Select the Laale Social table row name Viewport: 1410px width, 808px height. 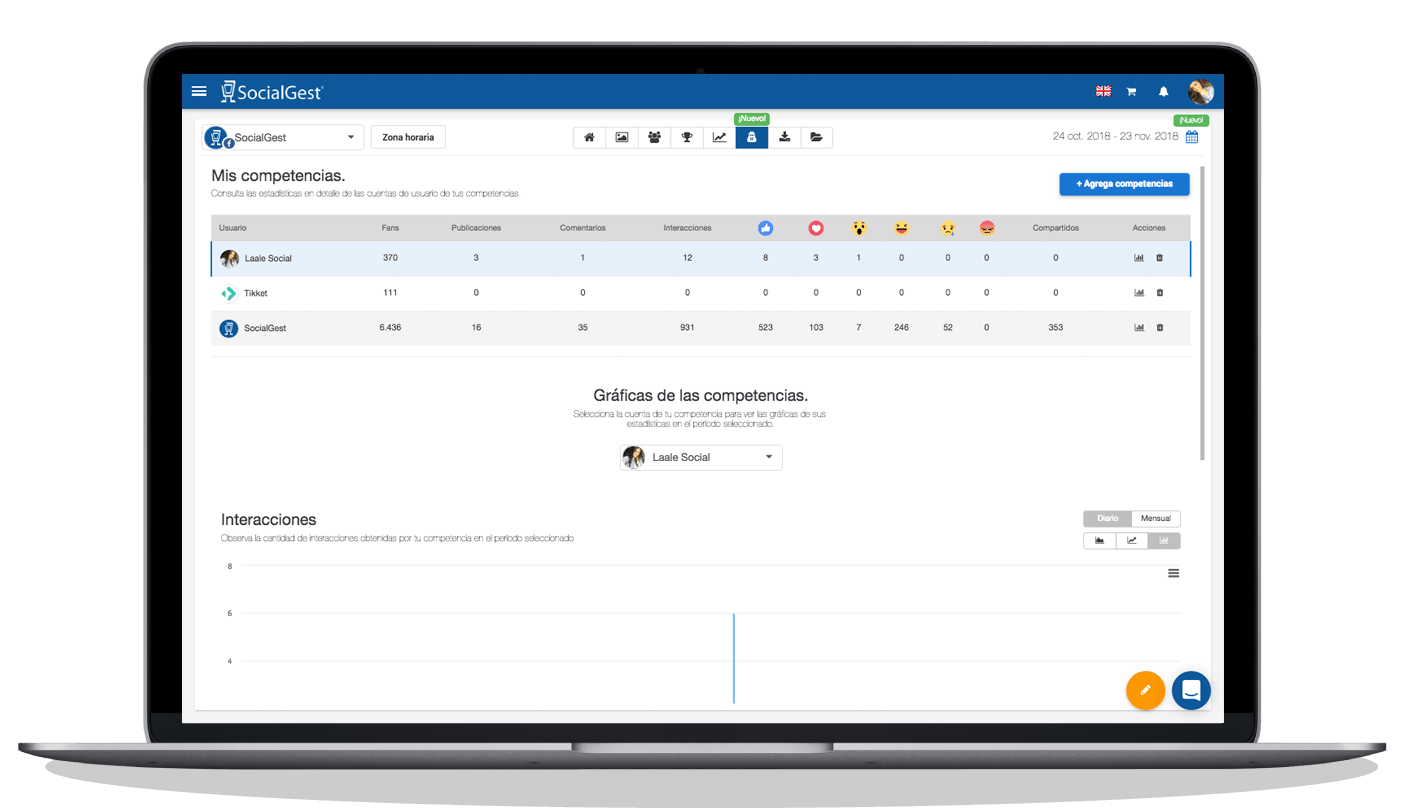268,258
